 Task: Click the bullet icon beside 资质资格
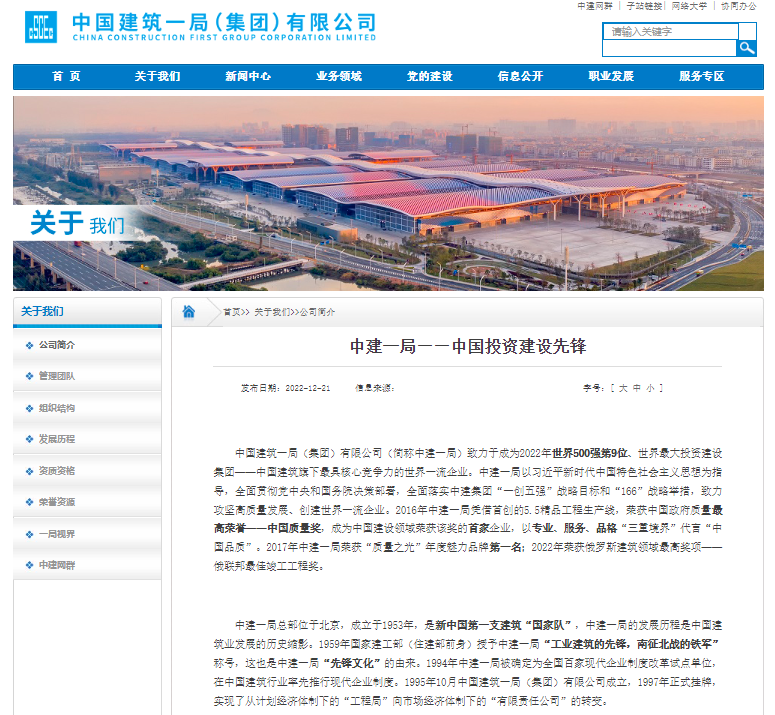pos(30,471)
